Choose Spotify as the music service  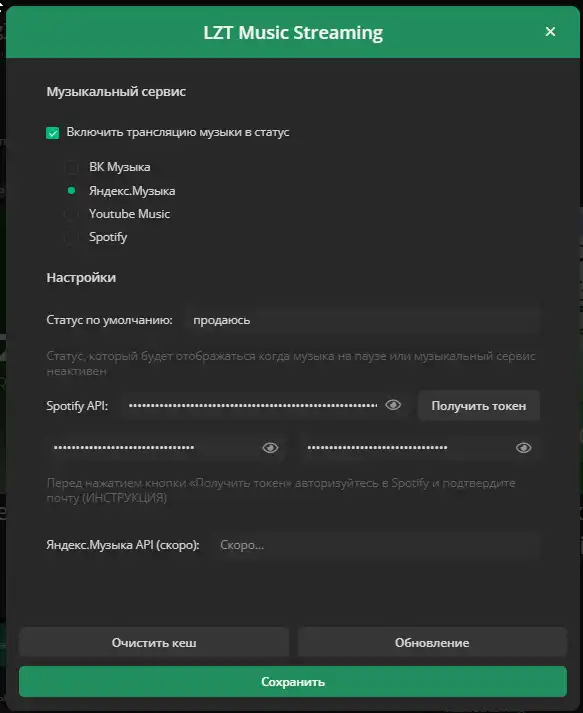pyautogui.click(x=71, y=237)
